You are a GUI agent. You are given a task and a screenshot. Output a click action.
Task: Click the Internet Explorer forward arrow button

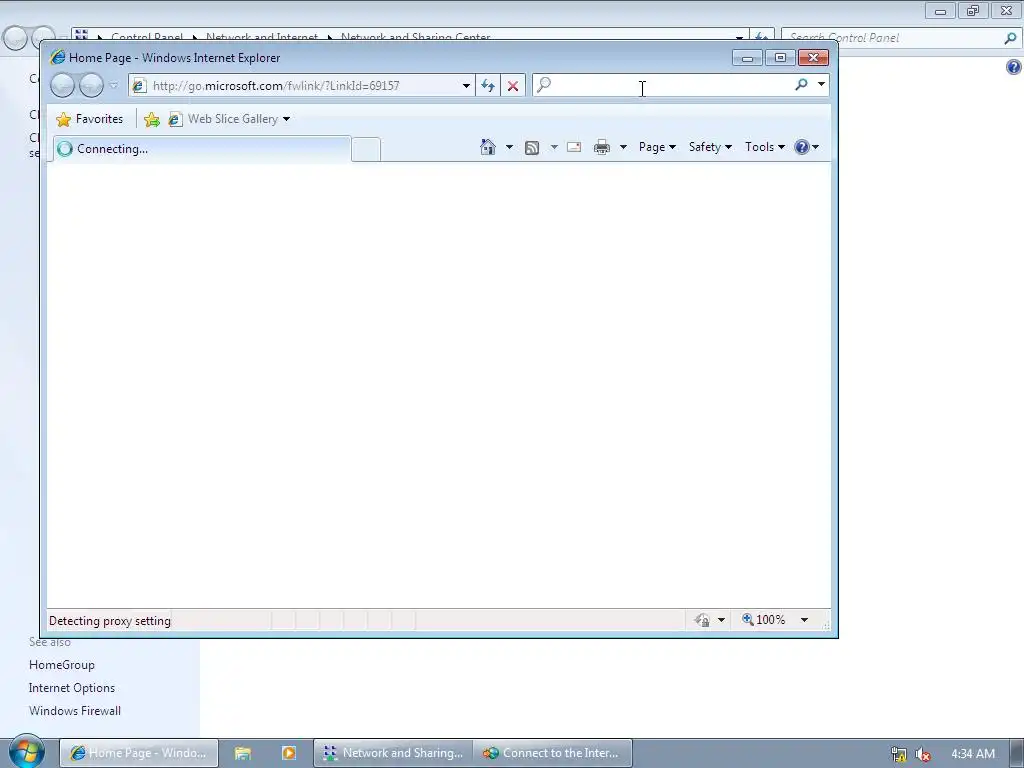coord(91,86)
